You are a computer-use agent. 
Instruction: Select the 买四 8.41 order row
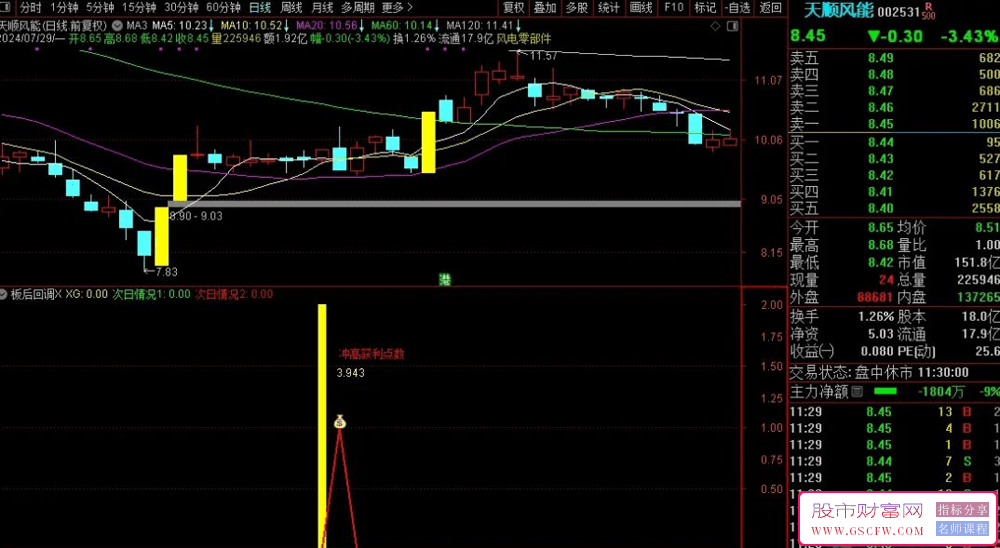coord(895,191)
